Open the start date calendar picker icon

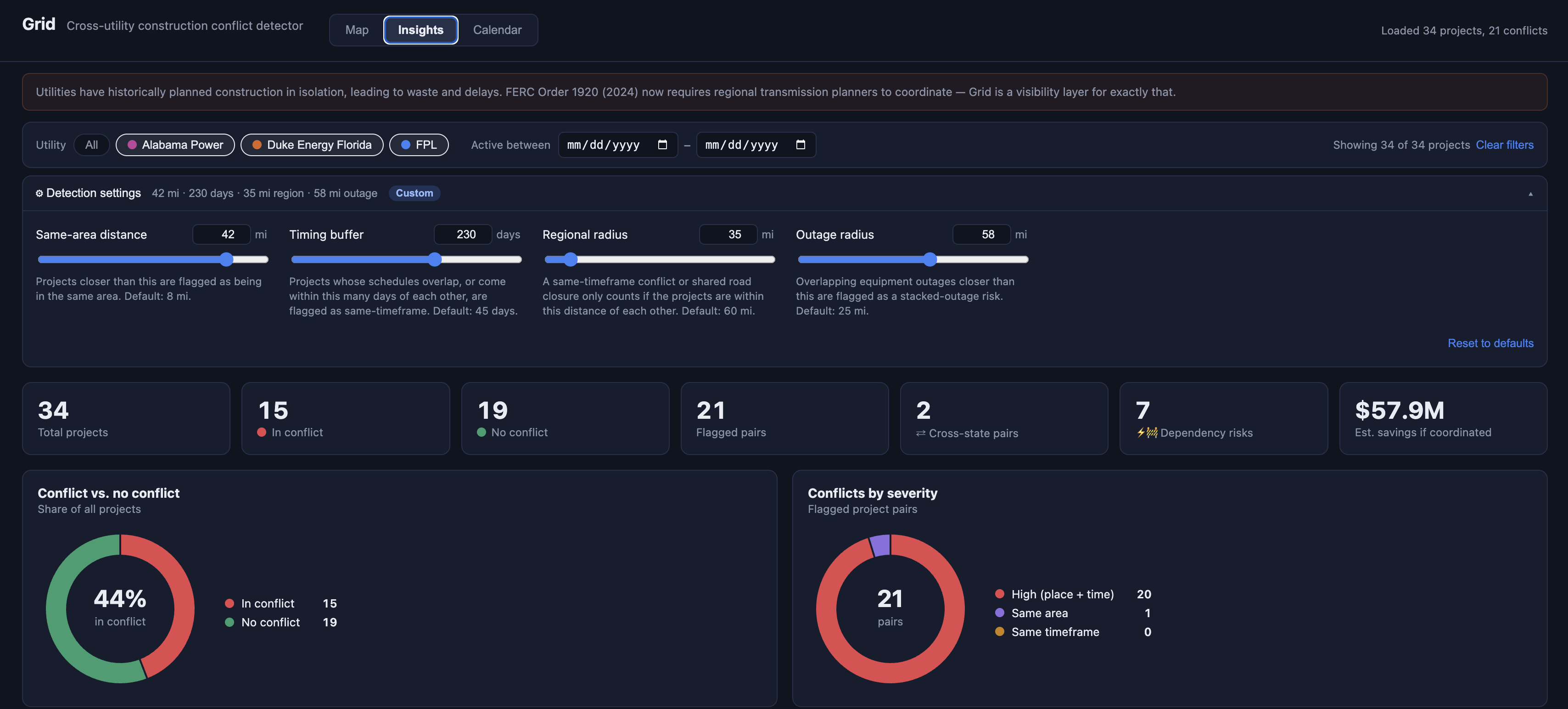tap(662, 144)
